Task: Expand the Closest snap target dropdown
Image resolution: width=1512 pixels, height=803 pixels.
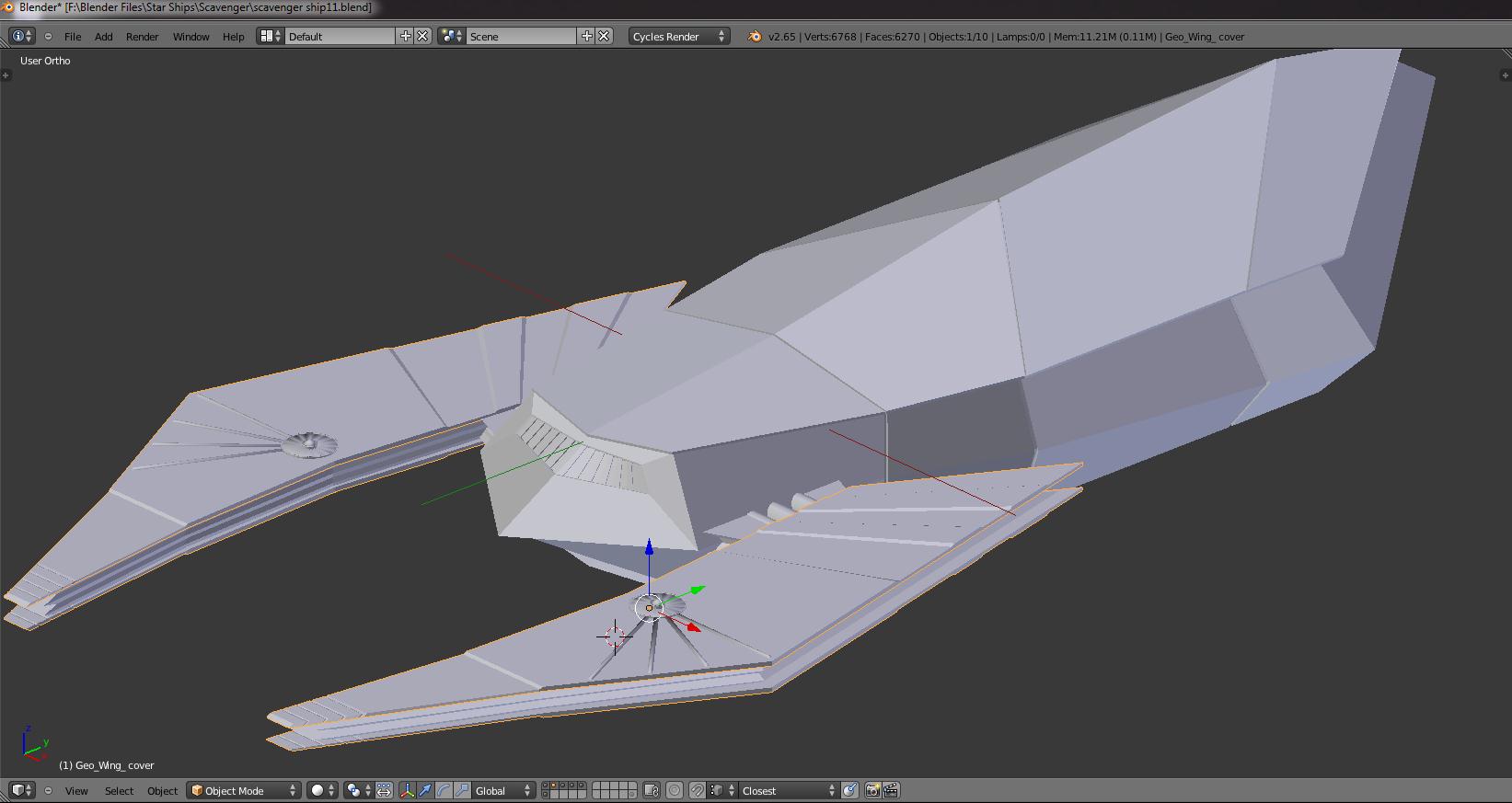Action: [x=788, y=790]
